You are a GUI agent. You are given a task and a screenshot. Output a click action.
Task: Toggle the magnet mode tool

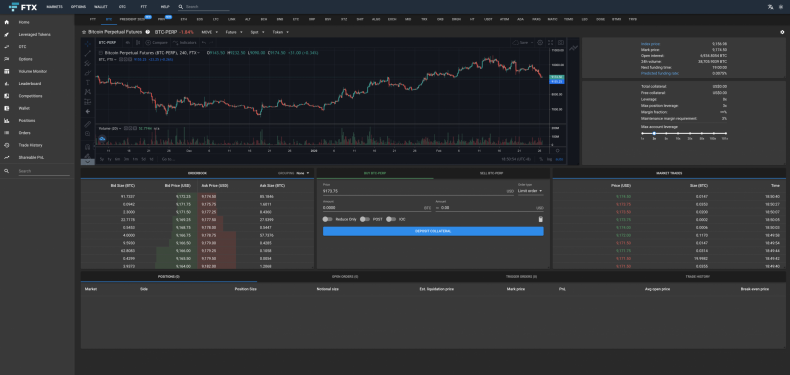(x=88, y=147)
